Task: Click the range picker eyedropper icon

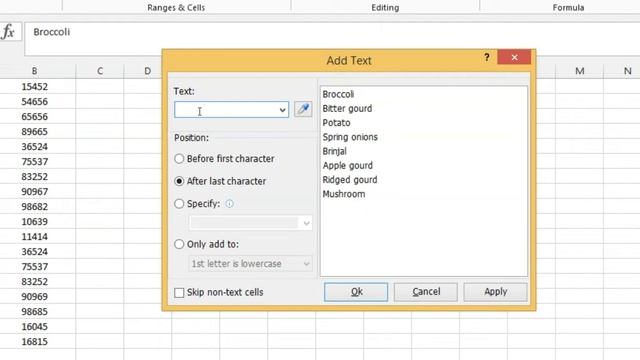Action: tap(303, 109)
